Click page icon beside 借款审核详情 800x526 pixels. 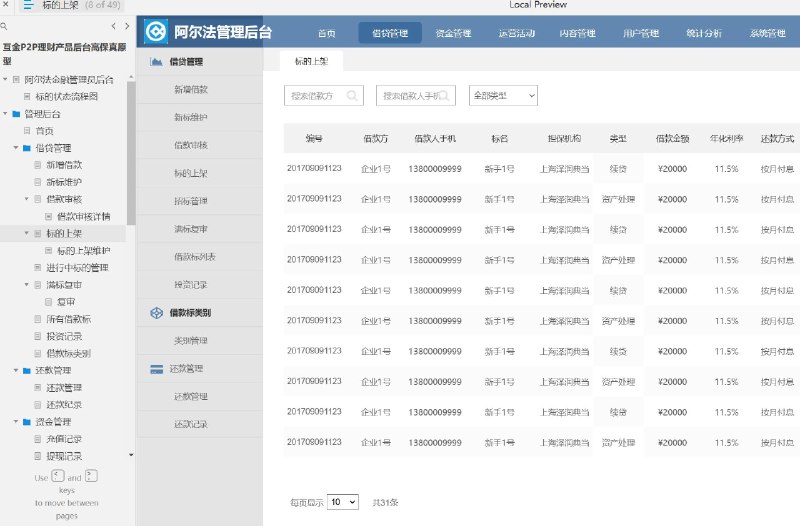pyautogui.click(x=48, y=216)
